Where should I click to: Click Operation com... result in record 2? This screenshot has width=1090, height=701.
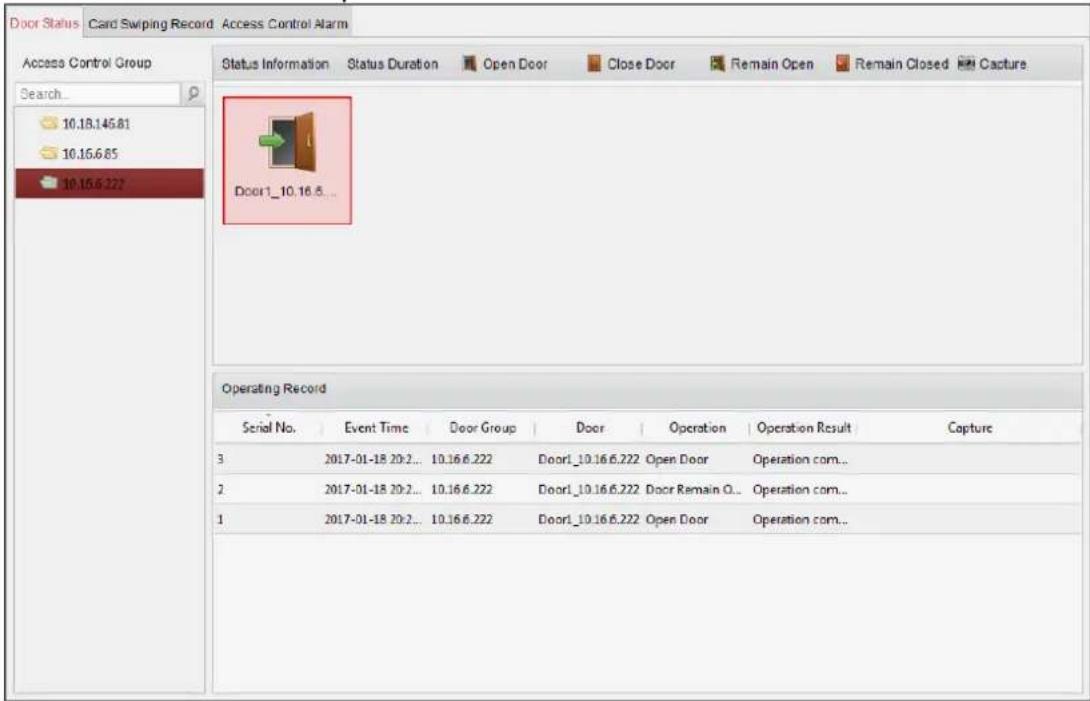[x=800, y=490]
